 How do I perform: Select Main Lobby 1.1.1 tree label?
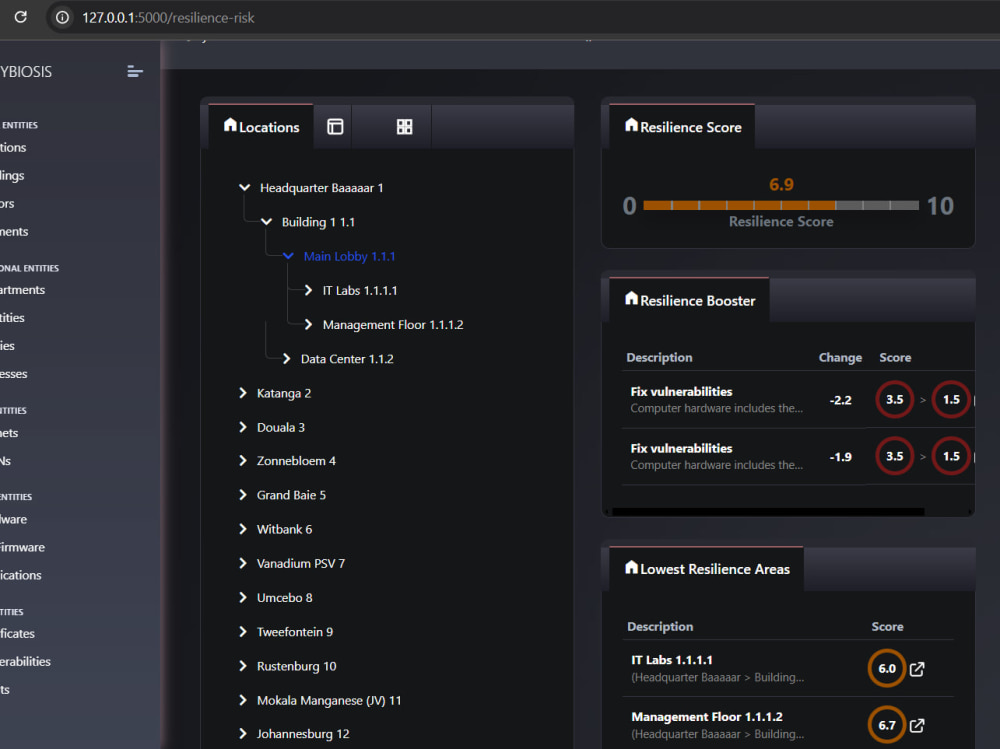[x=349, y=256]
